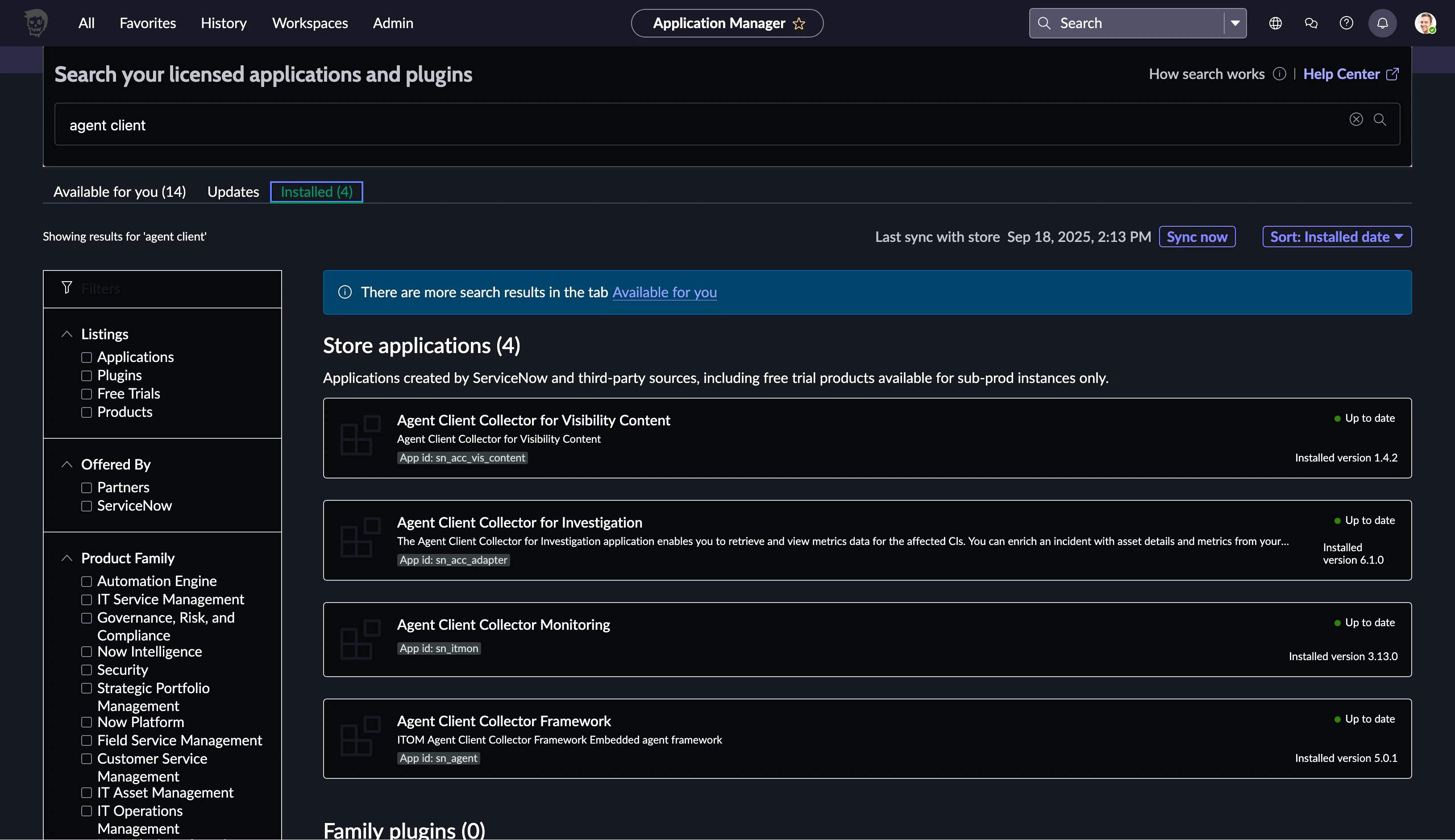Click the global search magnifier icon
This screenshot has height=840, width=1455.
pos(1043,23)
